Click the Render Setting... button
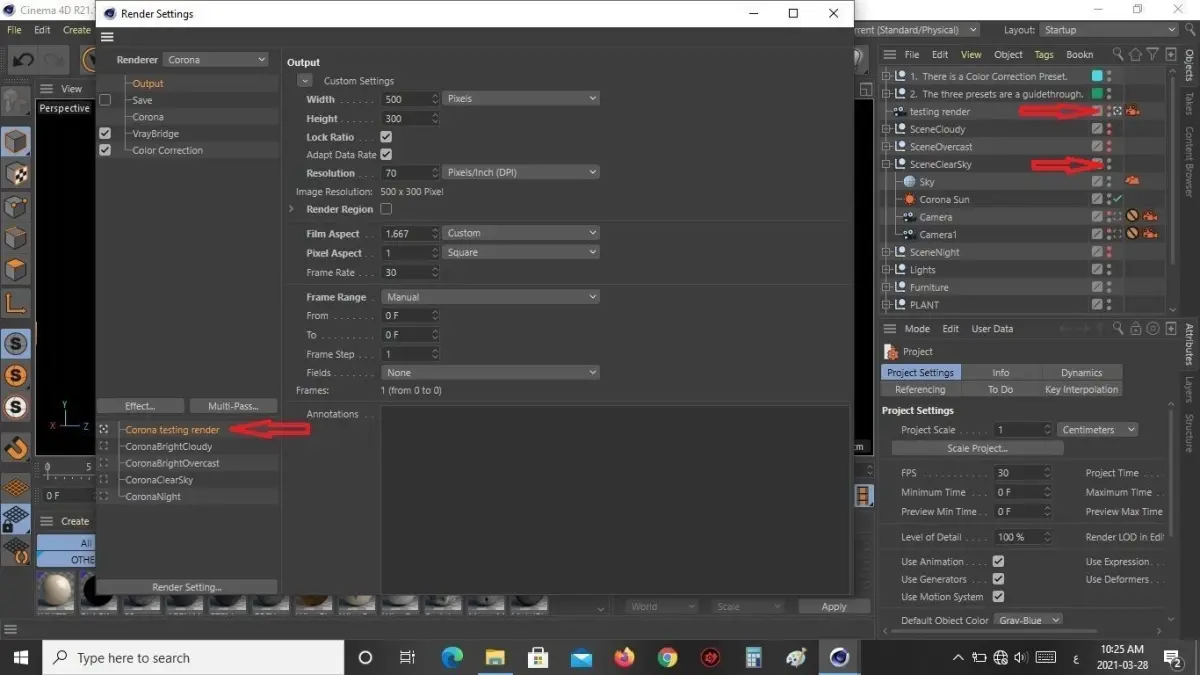Screen dimensions: 1200x675 coord(187,587)
